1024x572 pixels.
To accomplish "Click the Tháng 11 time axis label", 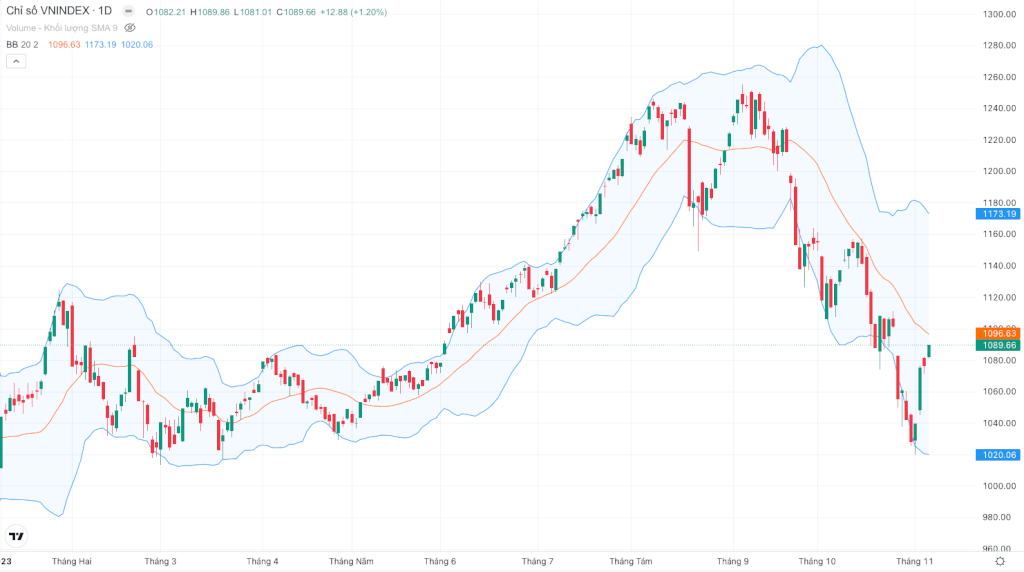I will tap(915, 562).
